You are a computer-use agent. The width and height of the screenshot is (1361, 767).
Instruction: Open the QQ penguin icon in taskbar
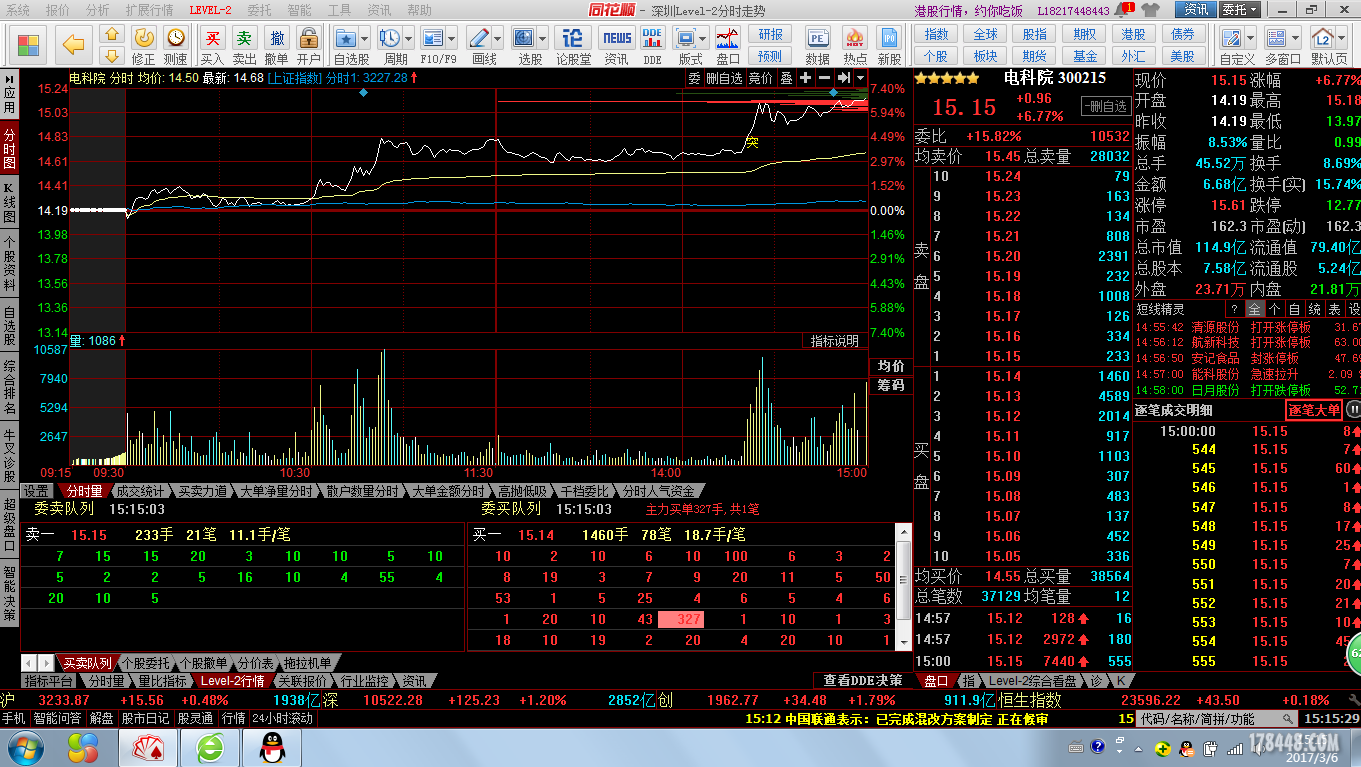click(x=269, y=748)
